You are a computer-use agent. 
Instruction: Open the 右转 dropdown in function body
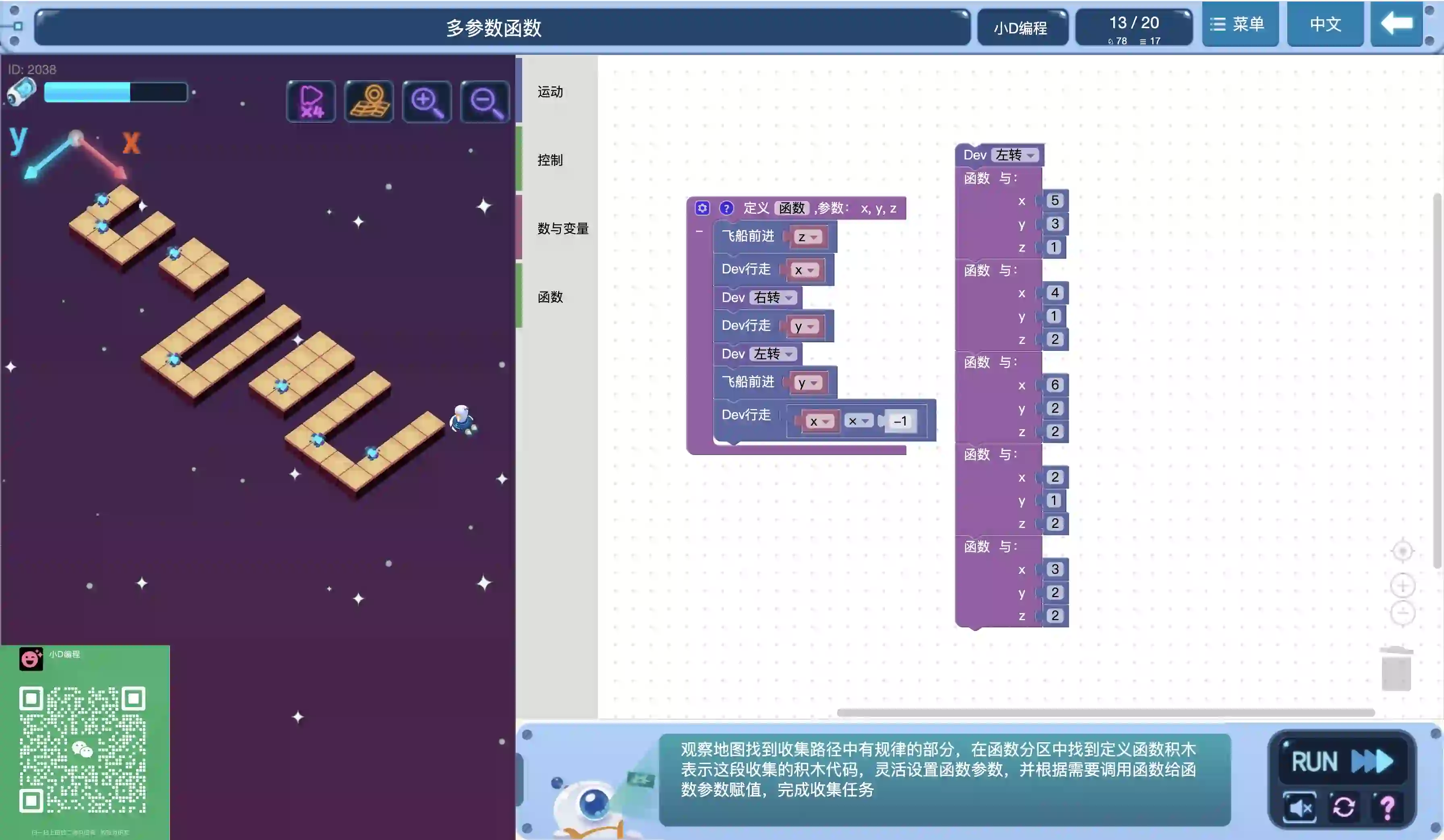tap(773, 298)
